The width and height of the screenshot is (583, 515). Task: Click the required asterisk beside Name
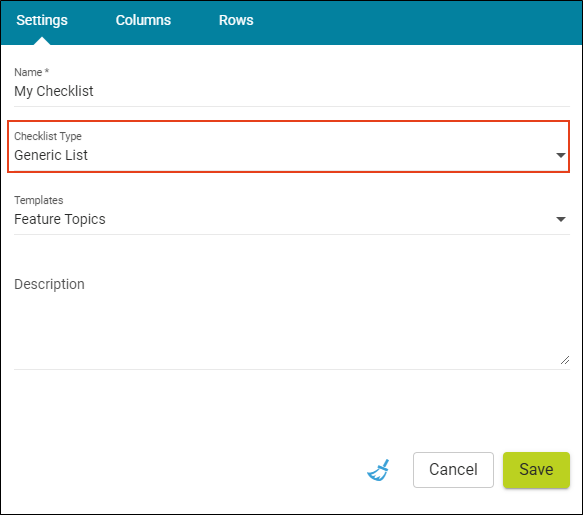(47, 71)
